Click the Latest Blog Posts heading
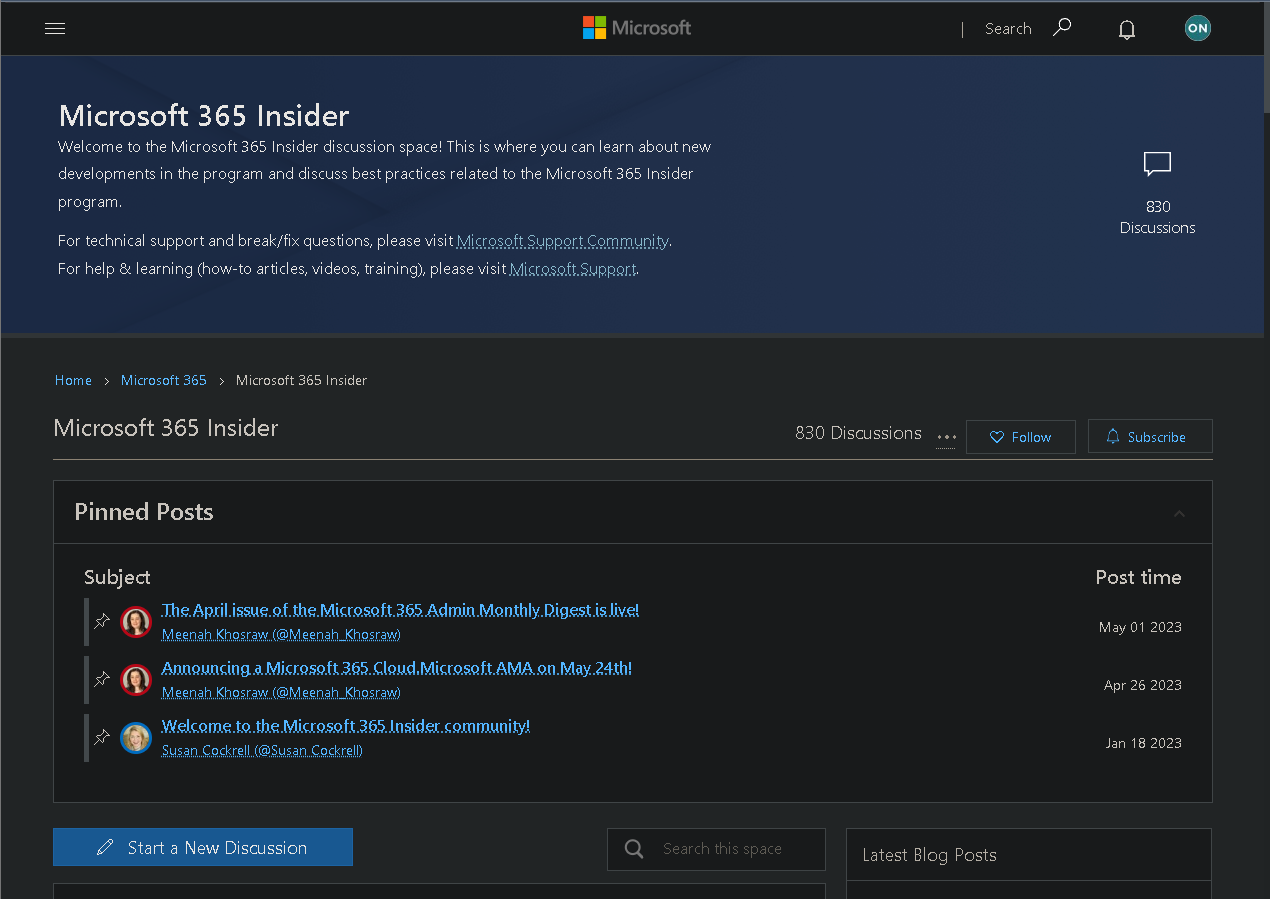The height and width of the screenshot is (899, 1270). pyautogui.click(x=930, y=855)
